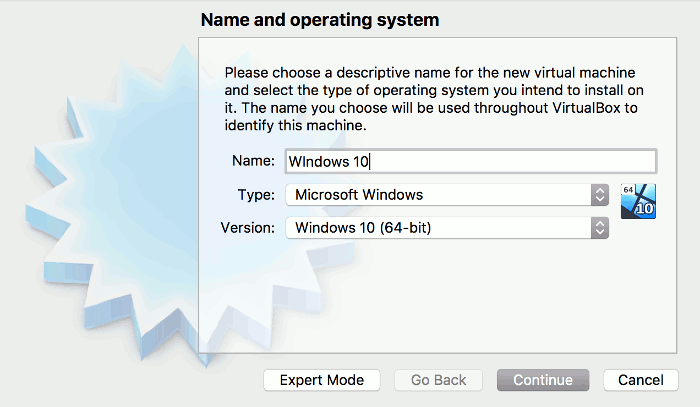Viewport: 700px width, 407px height.
Task: Open the Version dropdown showing Windows 10 (64-bit)
Action: (x=447, y=228)
